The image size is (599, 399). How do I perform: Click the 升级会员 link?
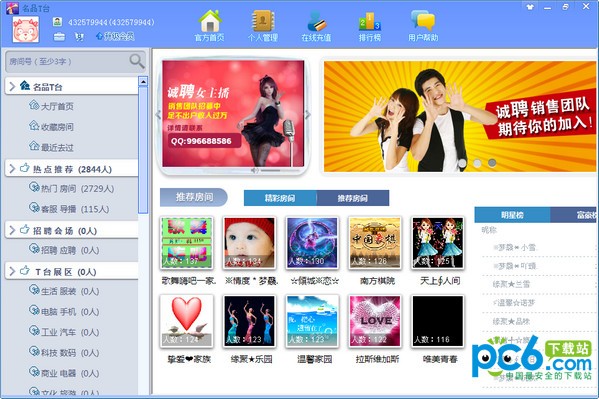point(115,36)
